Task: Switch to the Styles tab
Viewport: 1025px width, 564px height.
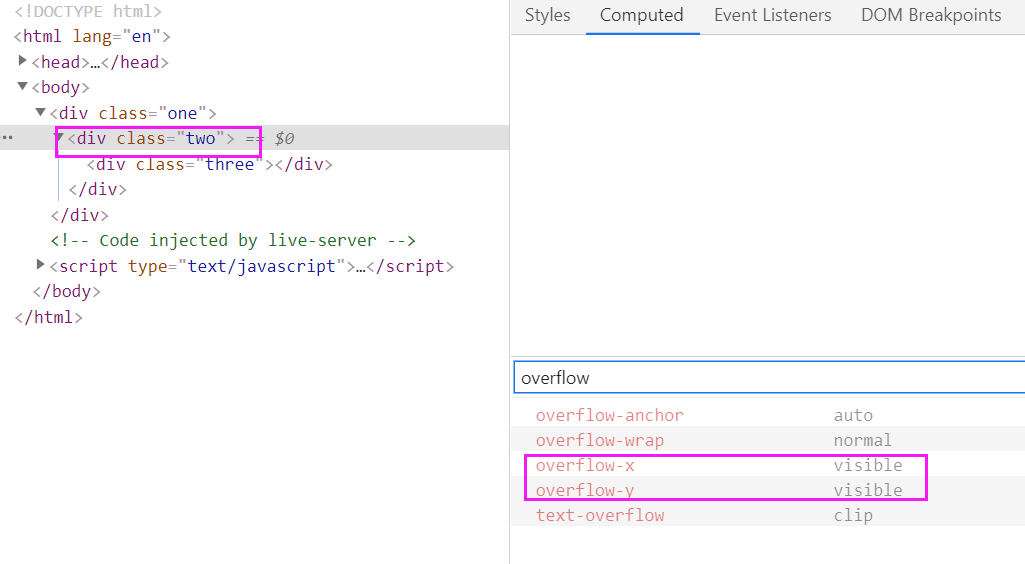Action: (547, 16)
